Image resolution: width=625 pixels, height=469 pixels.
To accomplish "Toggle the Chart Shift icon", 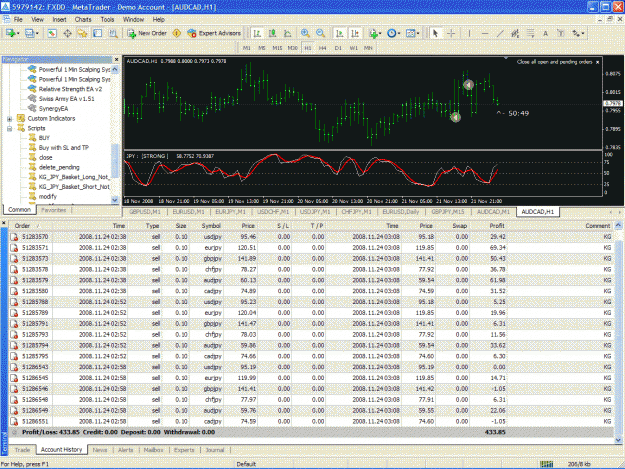I will click(355, 33).
